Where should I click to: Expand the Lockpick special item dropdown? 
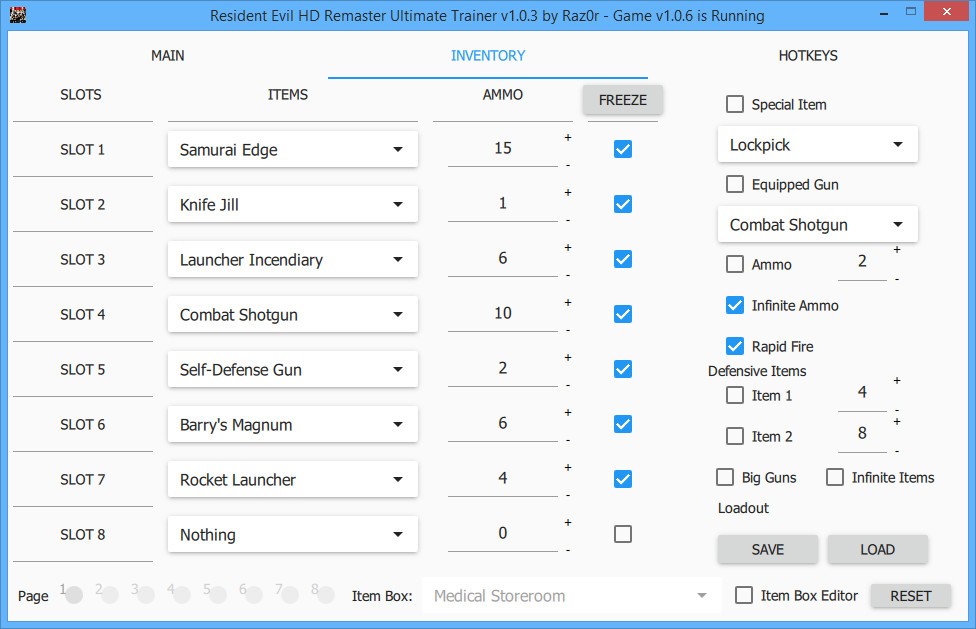coord(817,145)
